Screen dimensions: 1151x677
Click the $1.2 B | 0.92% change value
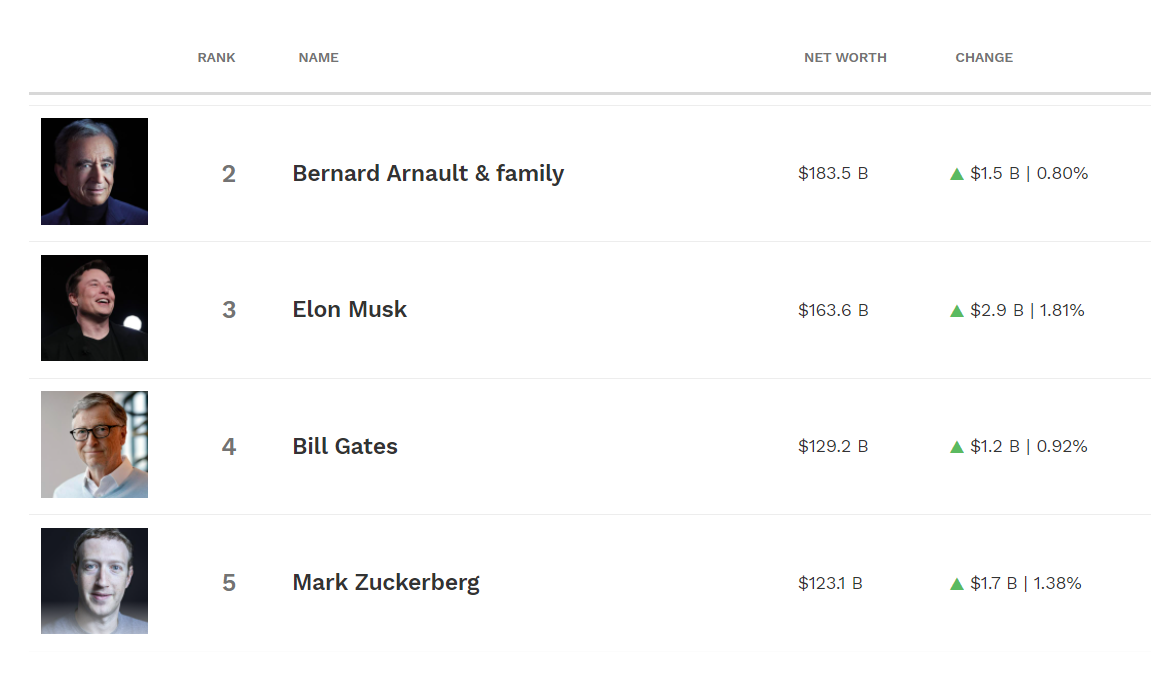1028,447
